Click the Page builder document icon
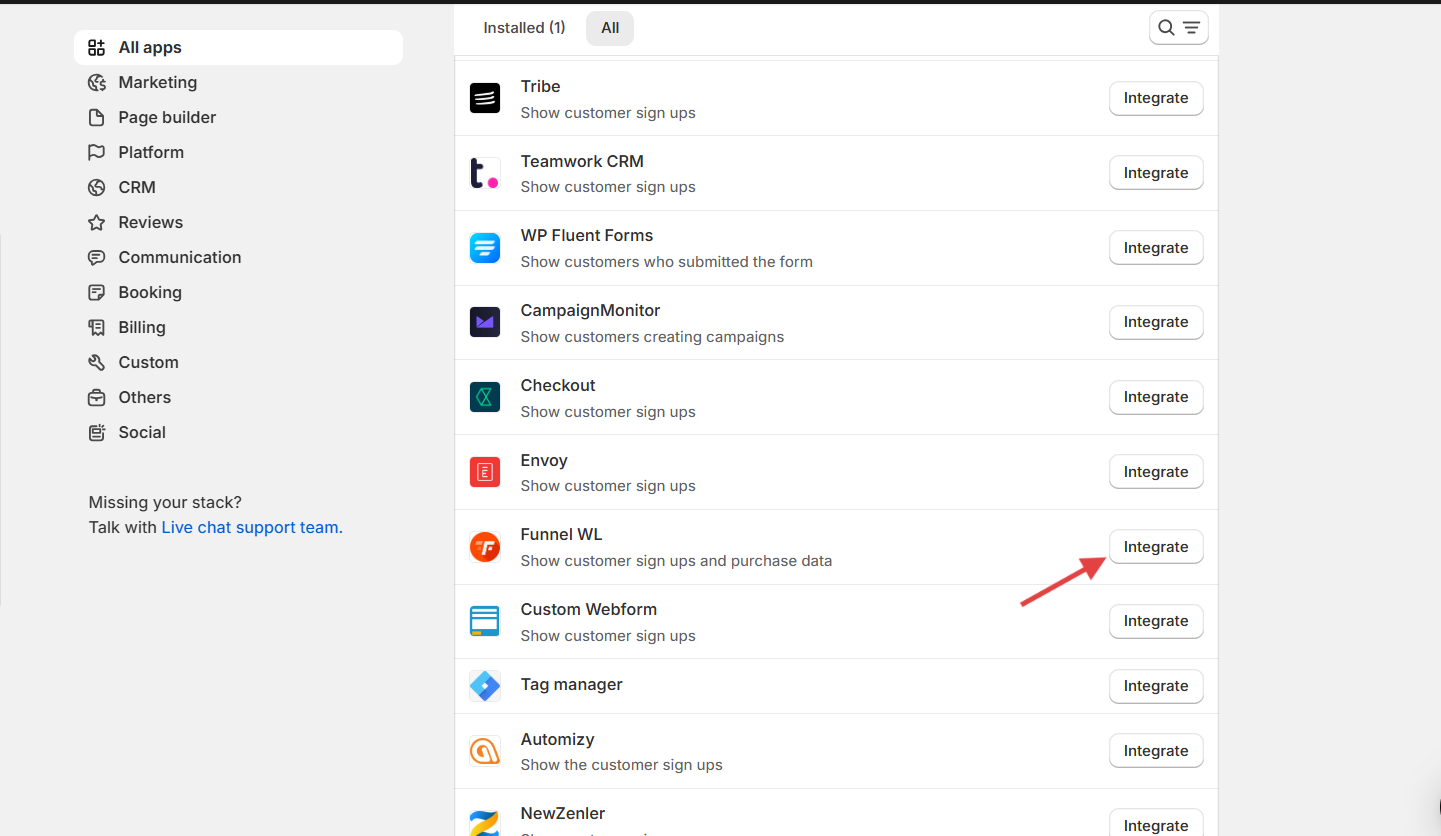This screenshot has height=836, width=1441. [96, 118]
